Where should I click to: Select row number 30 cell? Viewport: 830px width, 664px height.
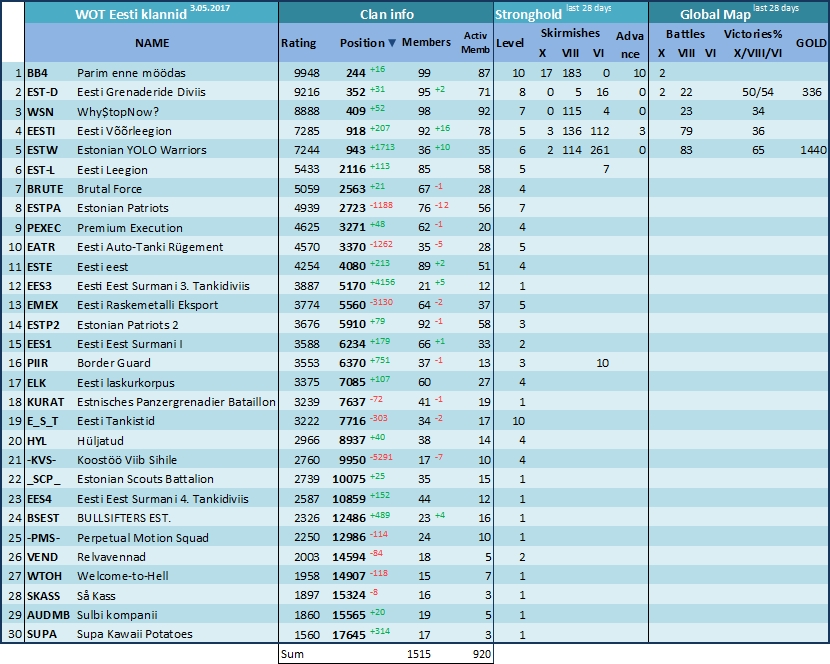14,634
